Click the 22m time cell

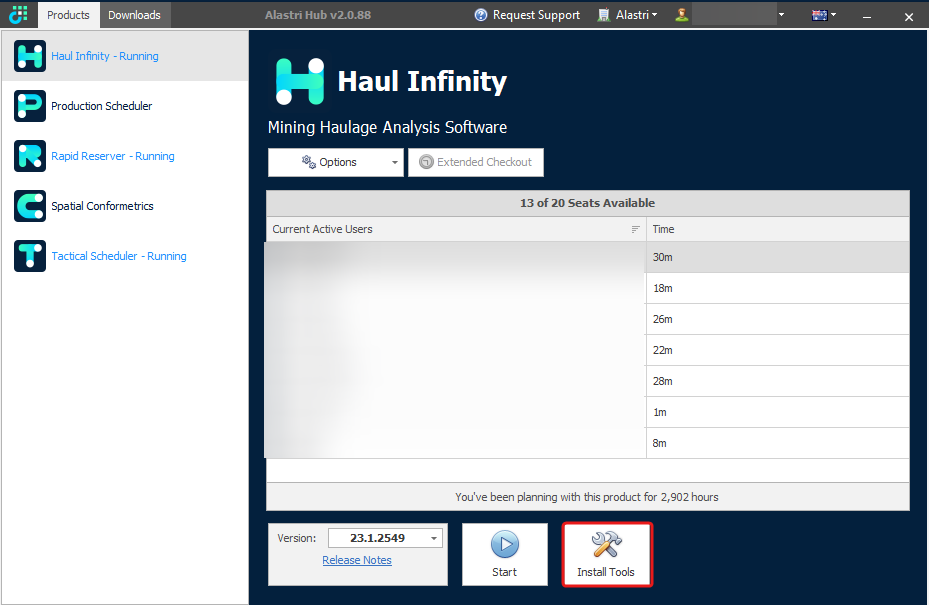(778, 350)
